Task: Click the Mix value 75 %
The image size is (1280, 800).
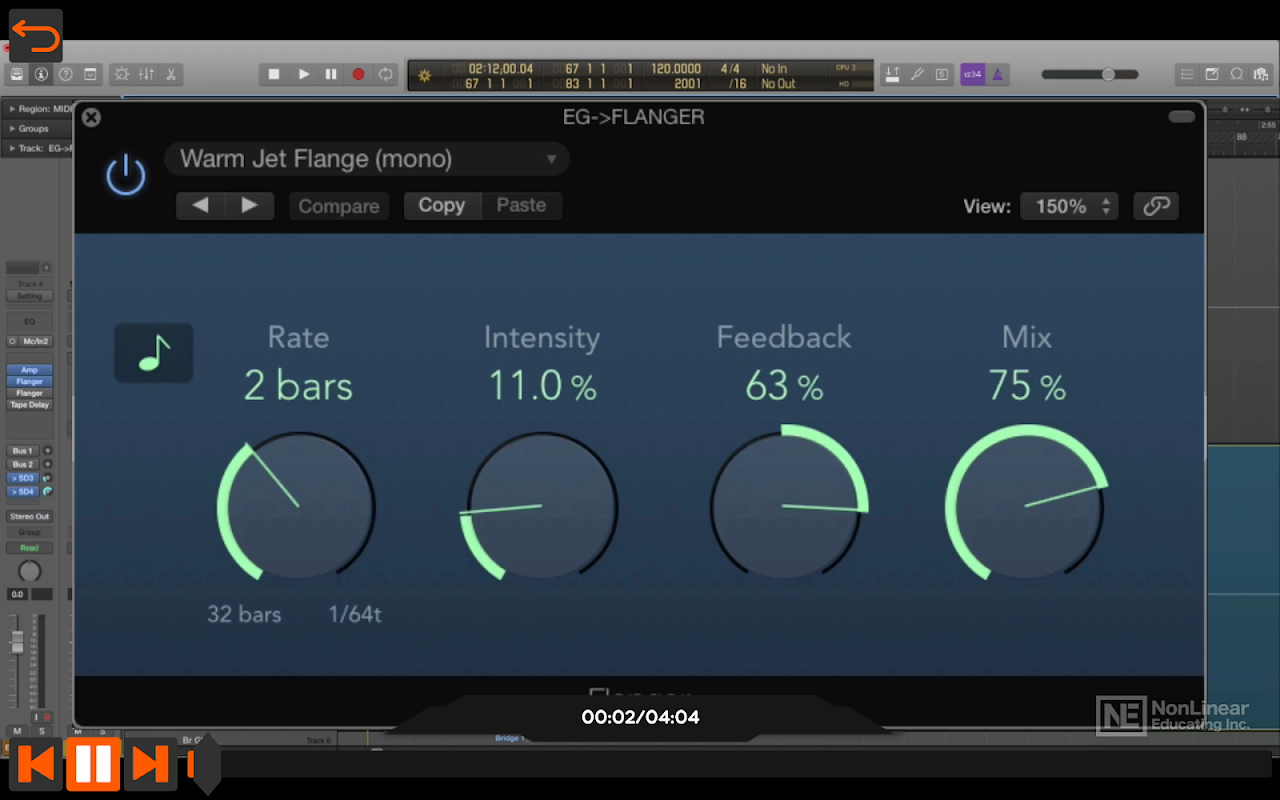Action: pos(1027,386)
